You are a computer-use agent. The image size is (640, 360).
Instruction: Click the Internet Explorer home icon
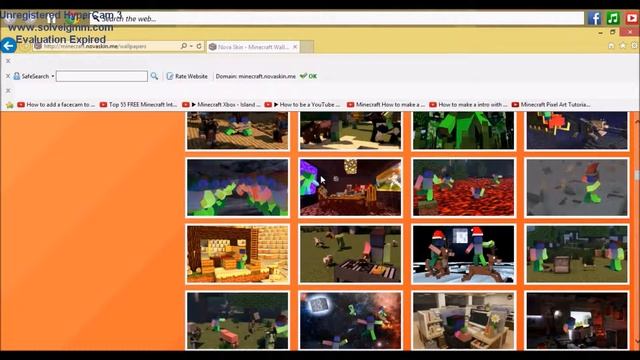pos(611,46)
